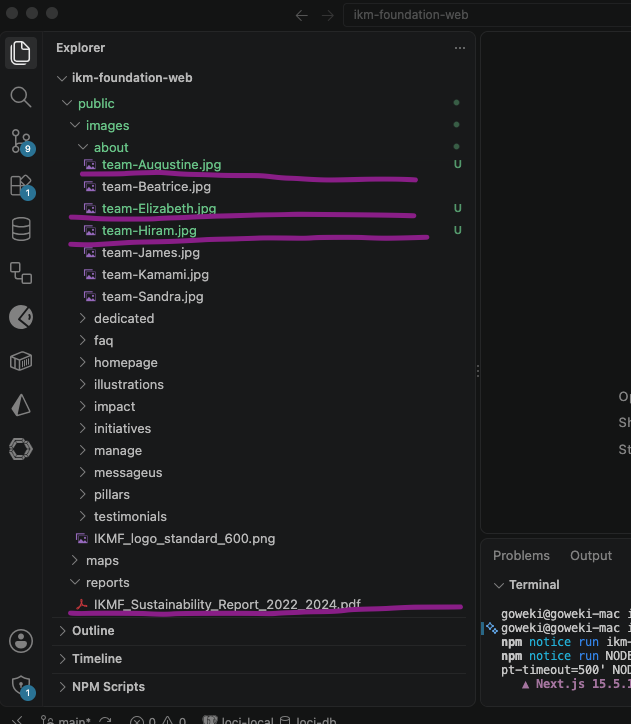This screenshot has height=724, width=631.
Task: Click the sparkle icon beside terminal prompt
Action: [492, 628]
